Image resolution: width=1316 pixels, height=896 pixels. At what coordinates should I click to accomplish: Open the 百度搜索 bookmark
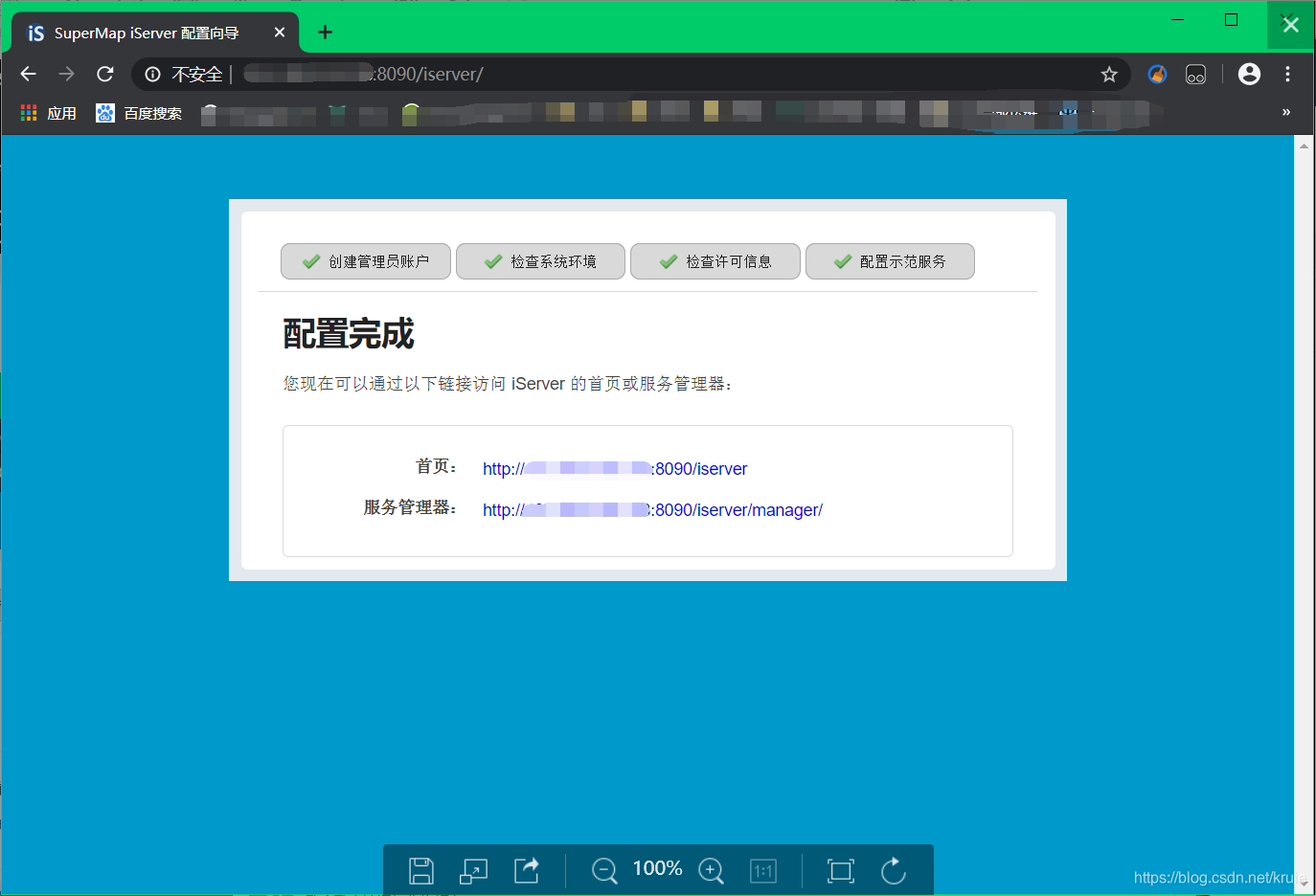(x=139, y=113)
